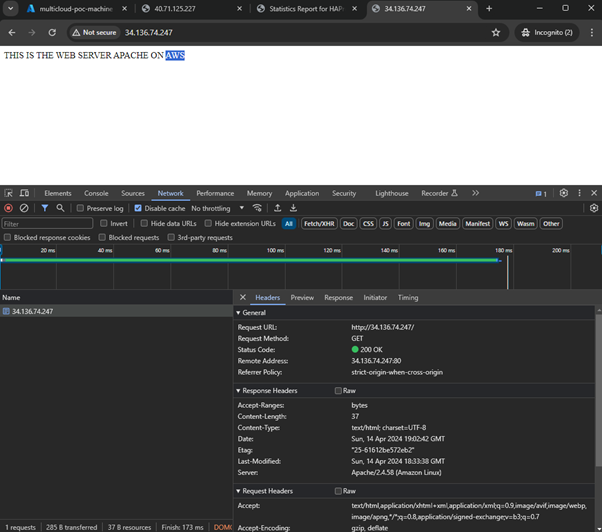
Task: Uncheck Disable cache checkbox
Action: point(138,208)
